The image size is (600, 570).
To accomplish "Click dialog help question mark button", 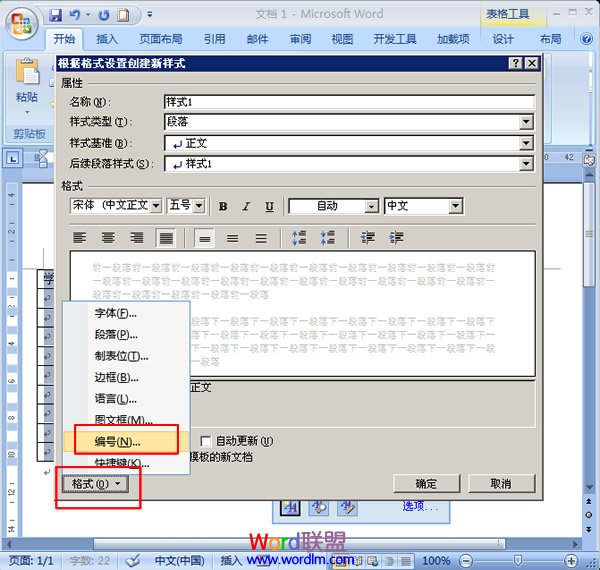I will pyautogui.click(x=515, y=63).
